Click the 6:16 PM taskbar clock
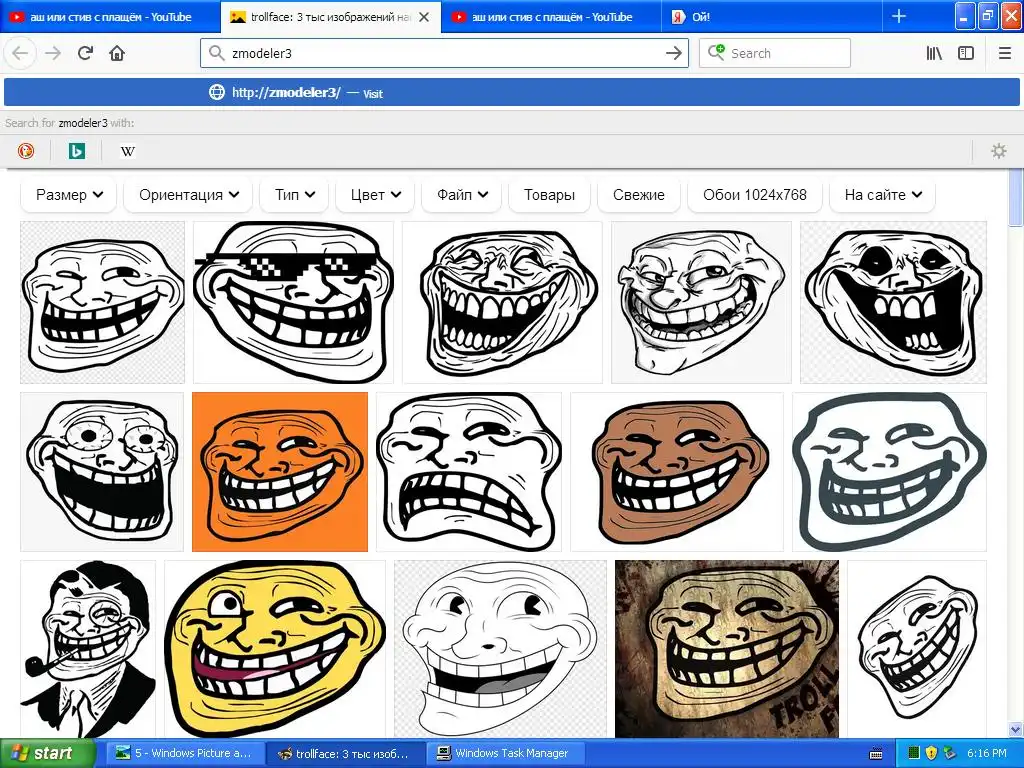1024x768 pixels. (x=987, y=753)
